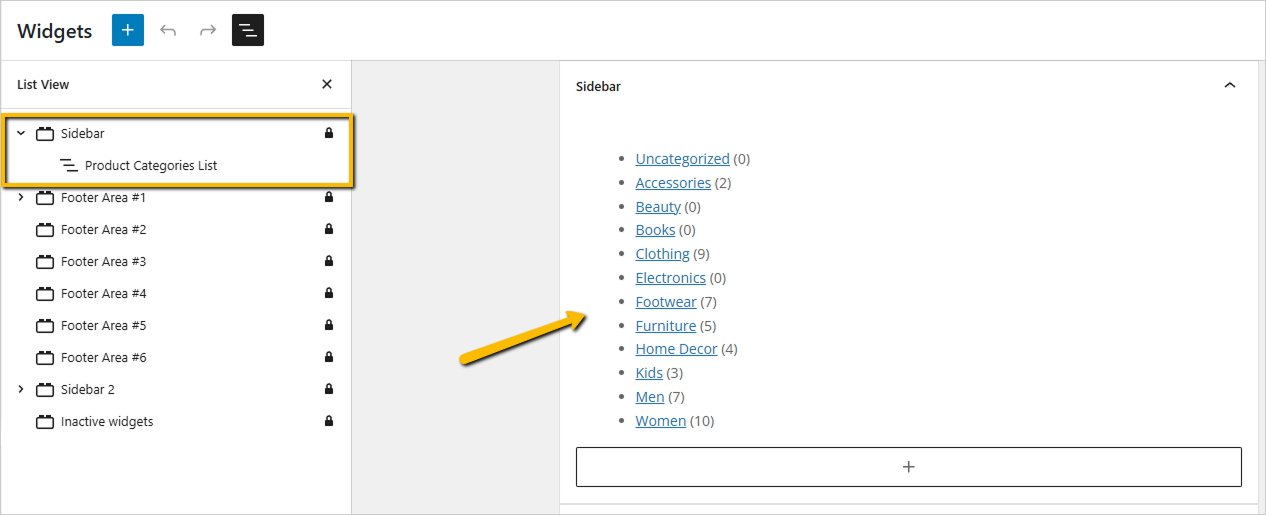Click the undo arrow icon

tap(168, 30)
